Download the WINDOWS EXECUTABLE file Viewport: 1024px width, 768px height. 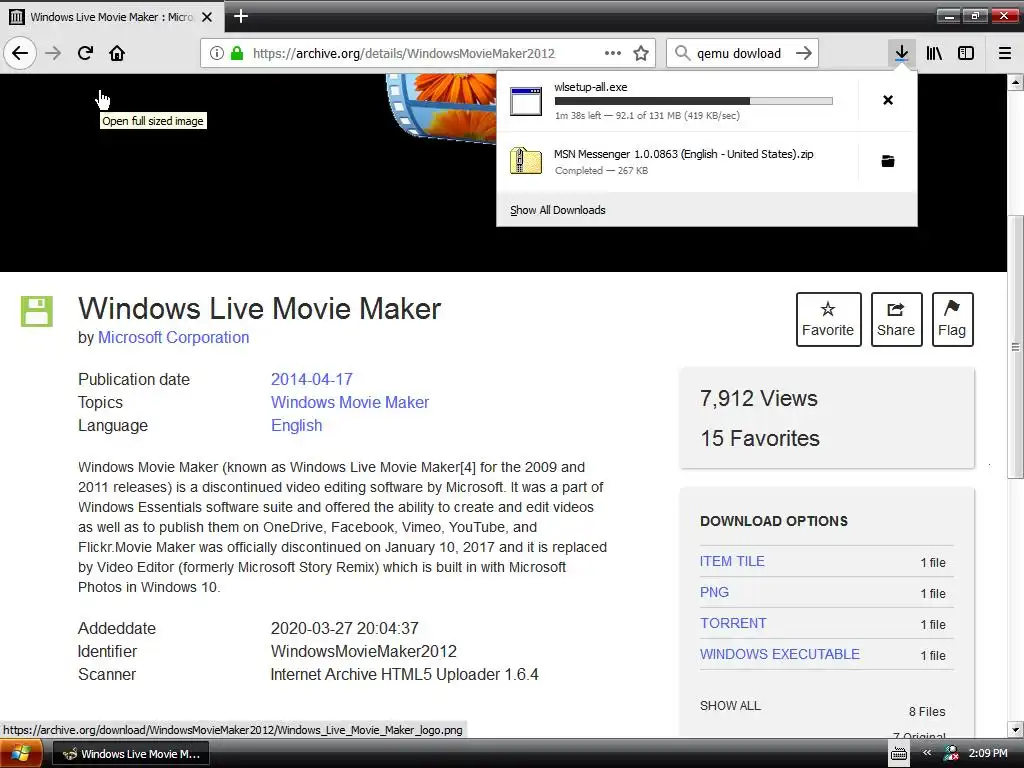[780, 654]
